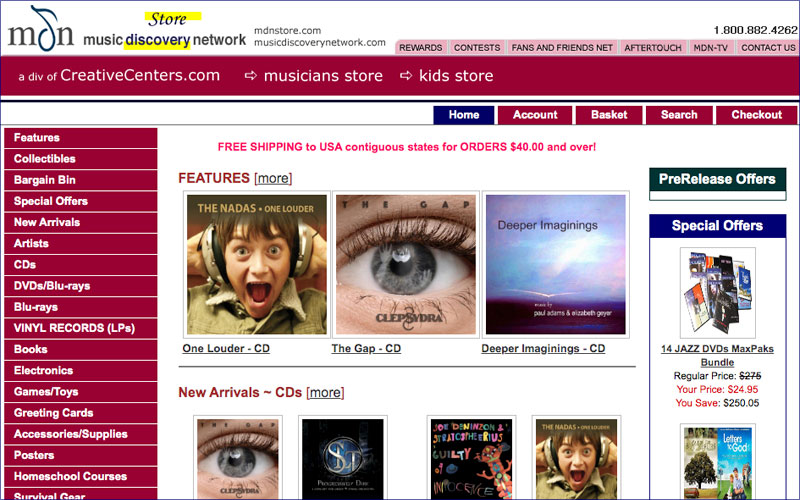Open the Letters to God DVD thumbnail
The width and height of the screenshot is (800, 500).
717,463
